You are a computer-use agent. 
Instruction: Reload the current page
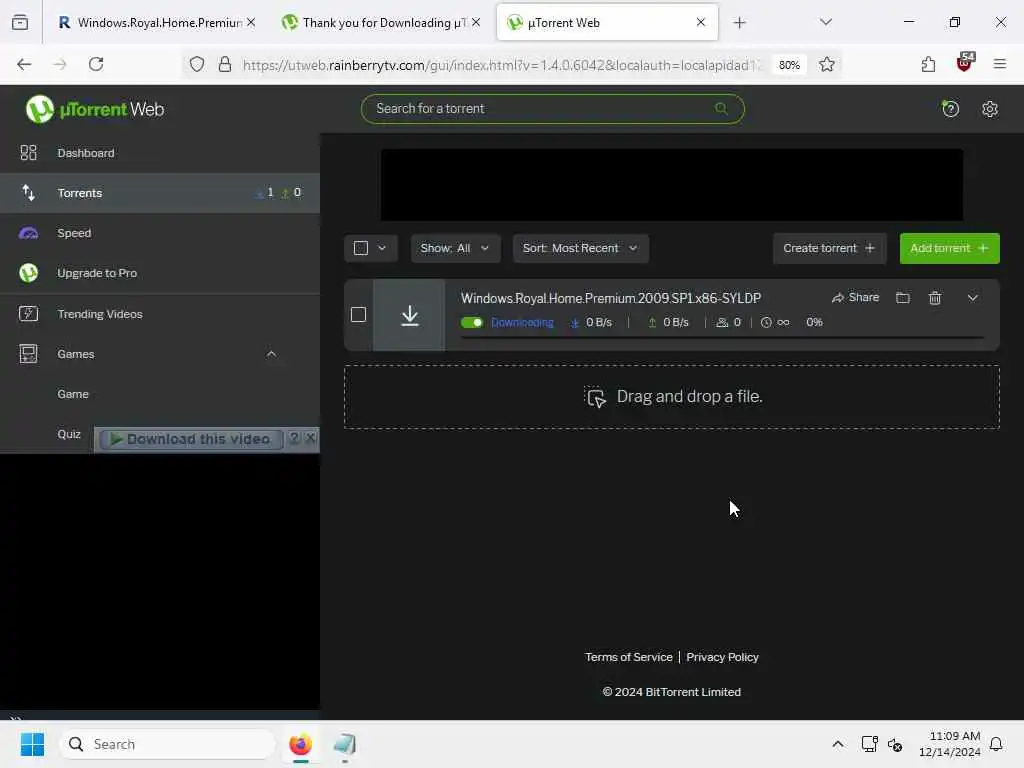tap(96, 64)
